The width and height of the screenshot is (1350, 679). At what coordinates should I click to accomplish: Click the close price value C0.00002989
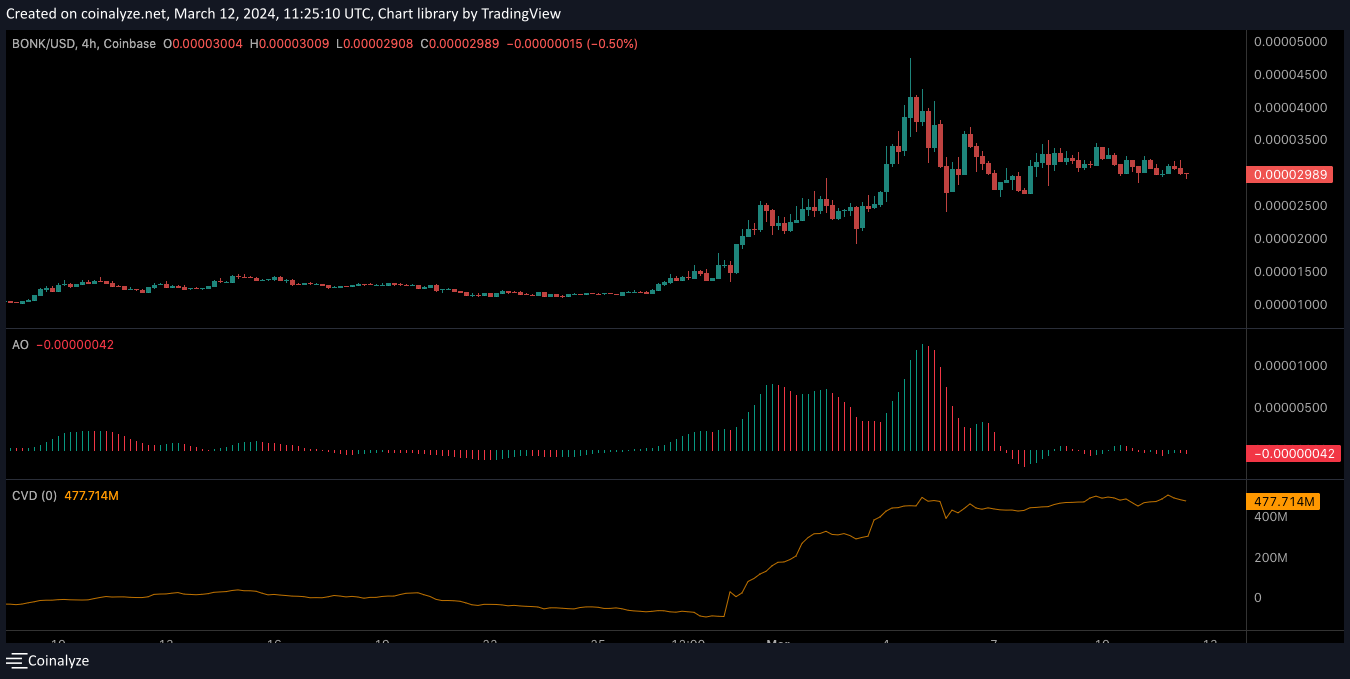[x=460, y=44]
